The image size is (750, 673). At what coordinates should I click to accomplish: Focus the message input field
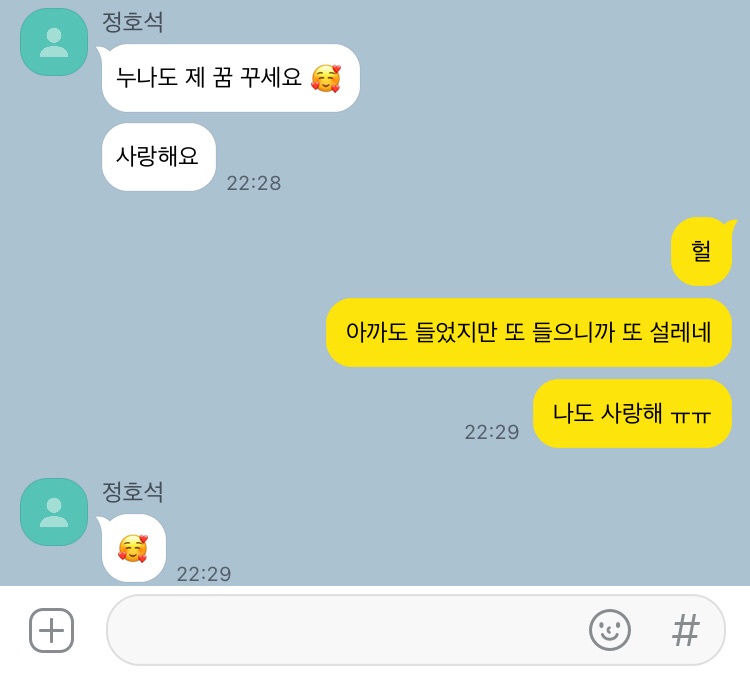tap(416, 630)
